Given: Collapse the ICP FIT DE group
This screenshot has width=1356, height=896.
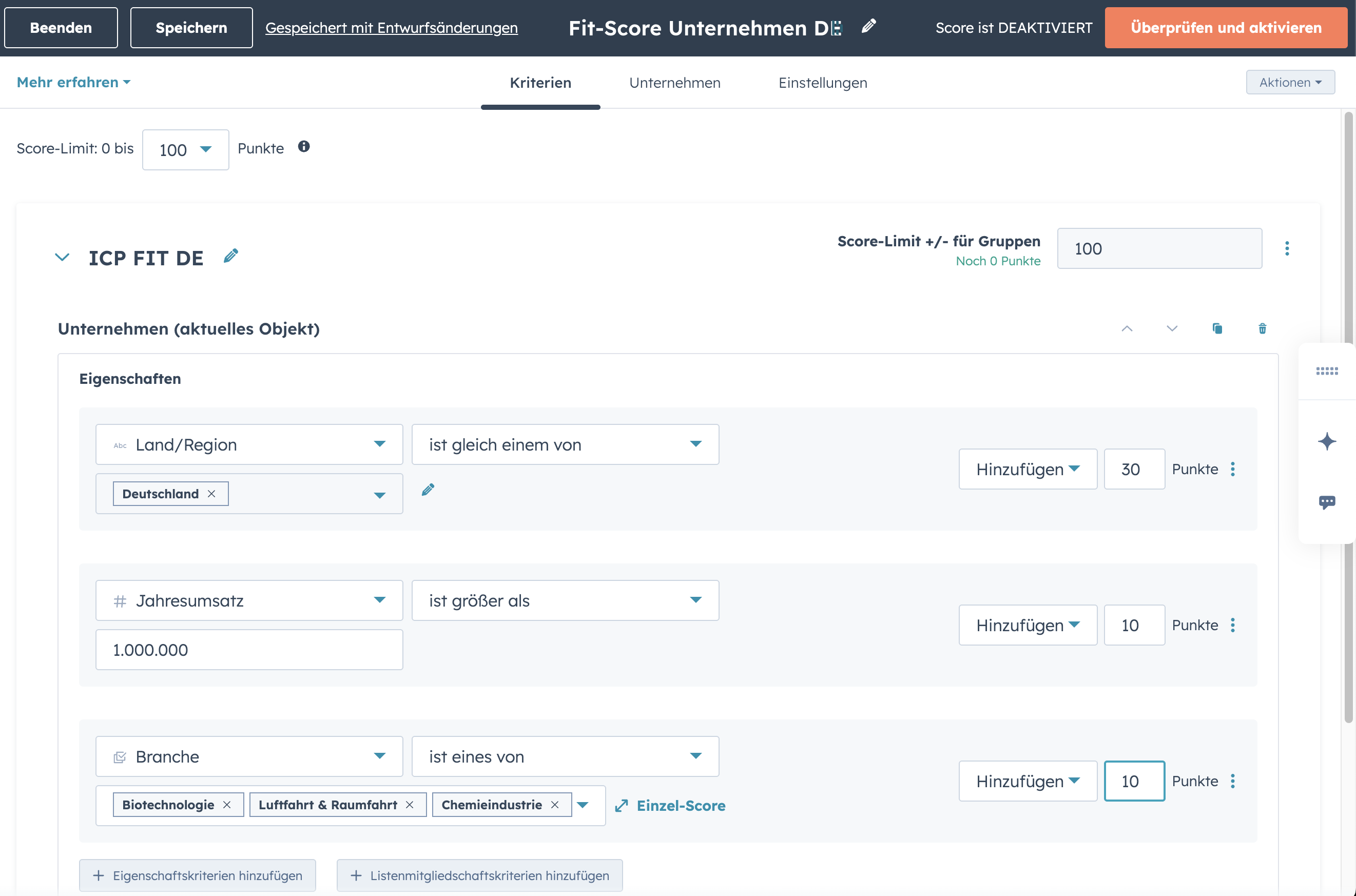Looking at the screenshot, I should pyautogui.click(x=62, y=257).
